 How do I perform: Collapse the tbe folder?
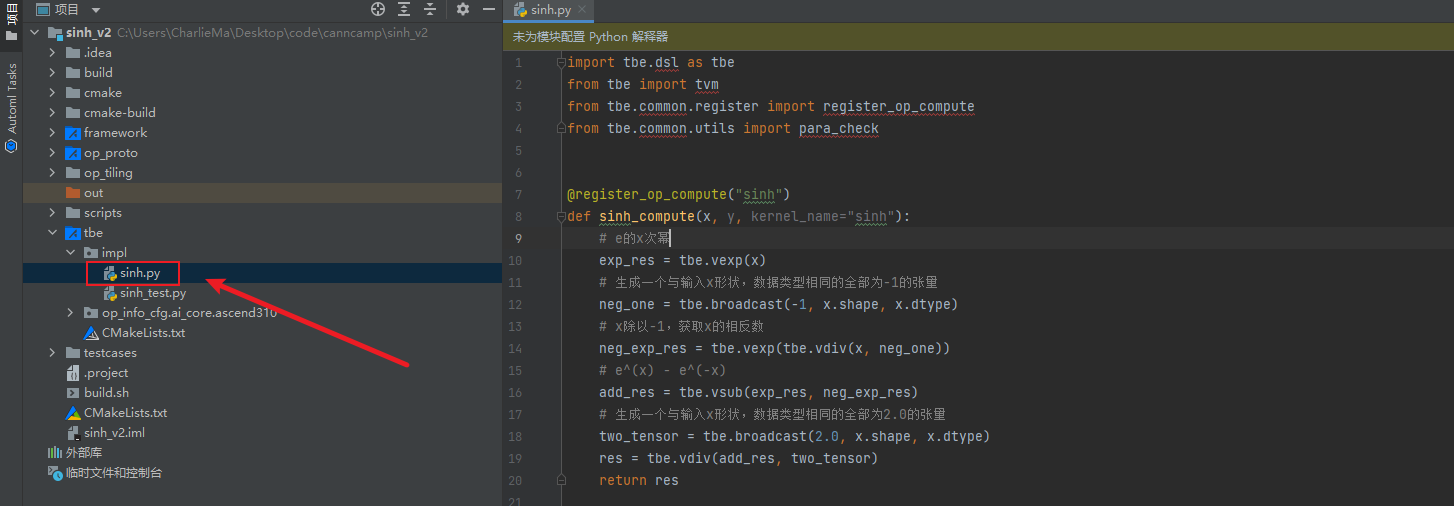(x=52, y=233)
